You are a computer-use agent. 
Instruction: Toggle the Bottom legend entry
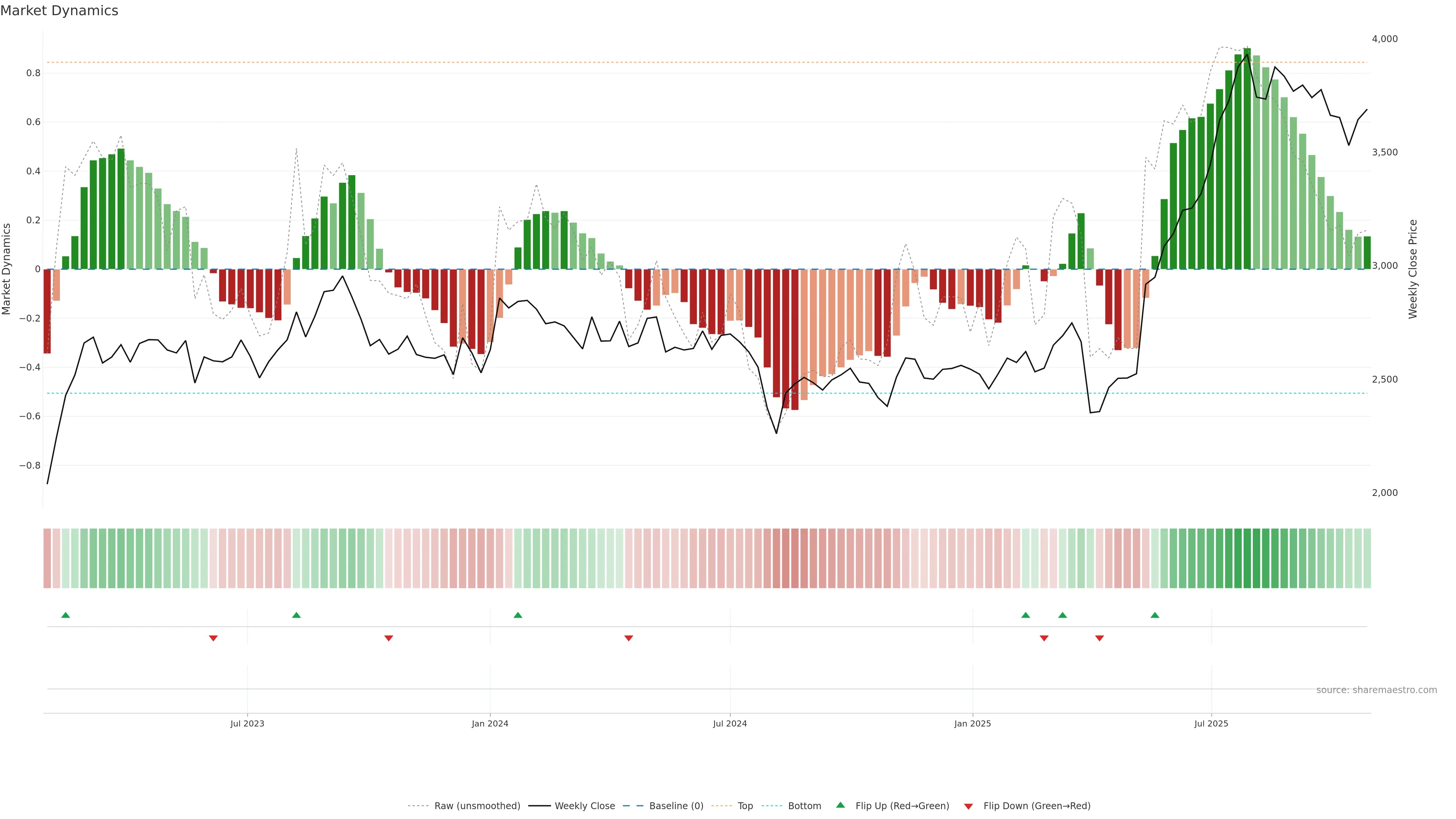tap(804, 806)
